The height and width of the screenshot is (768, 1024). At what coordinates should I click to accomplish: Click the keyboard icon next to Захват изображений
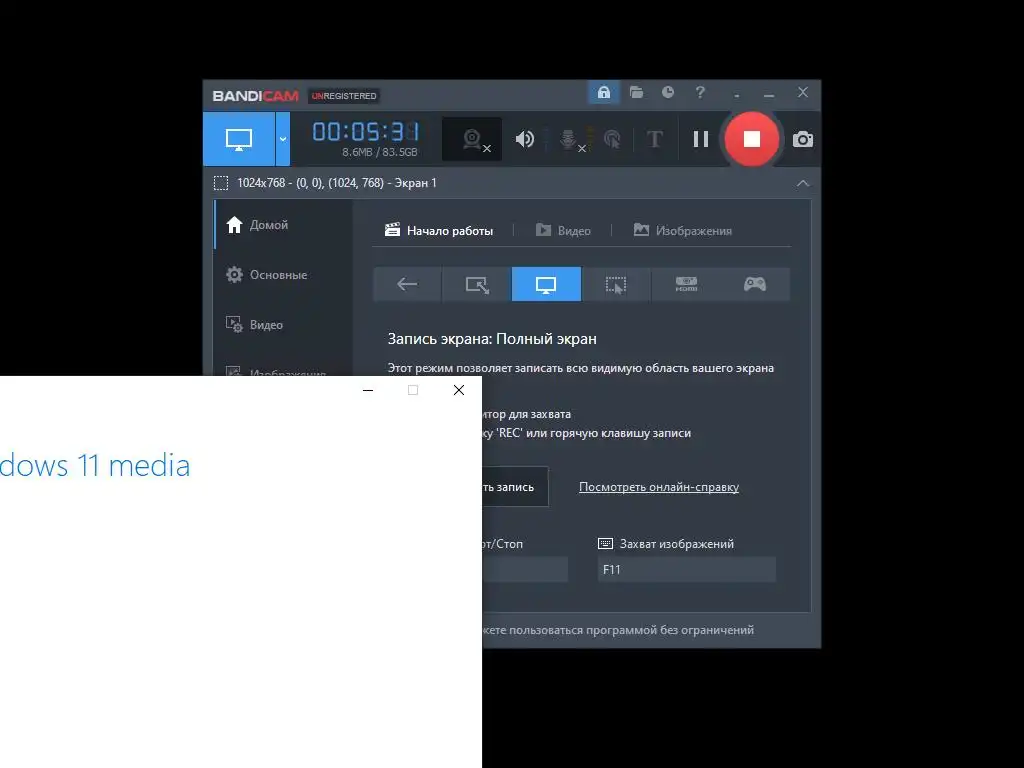[x=605, y=543]
